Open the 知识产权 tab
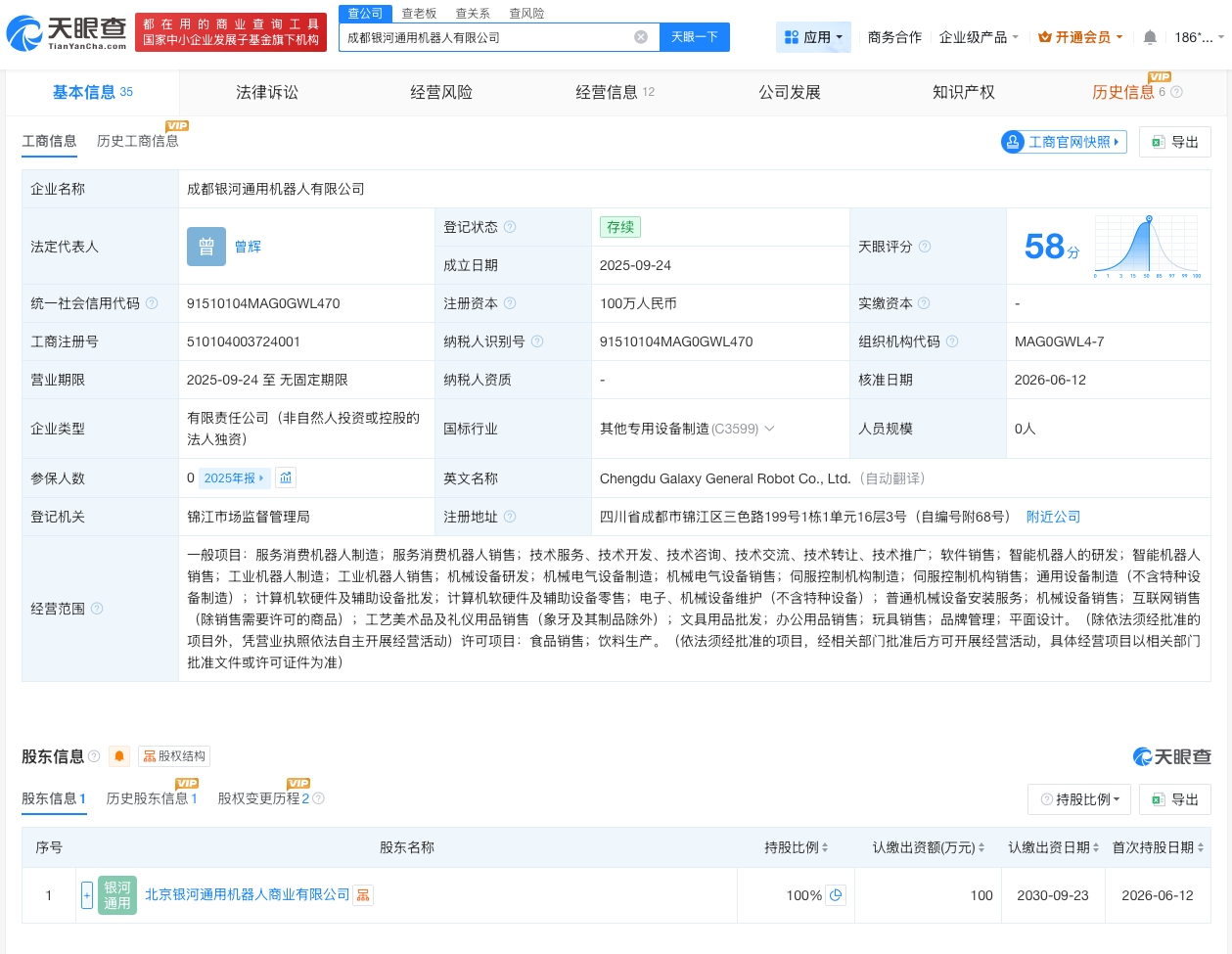 (964, 92)
